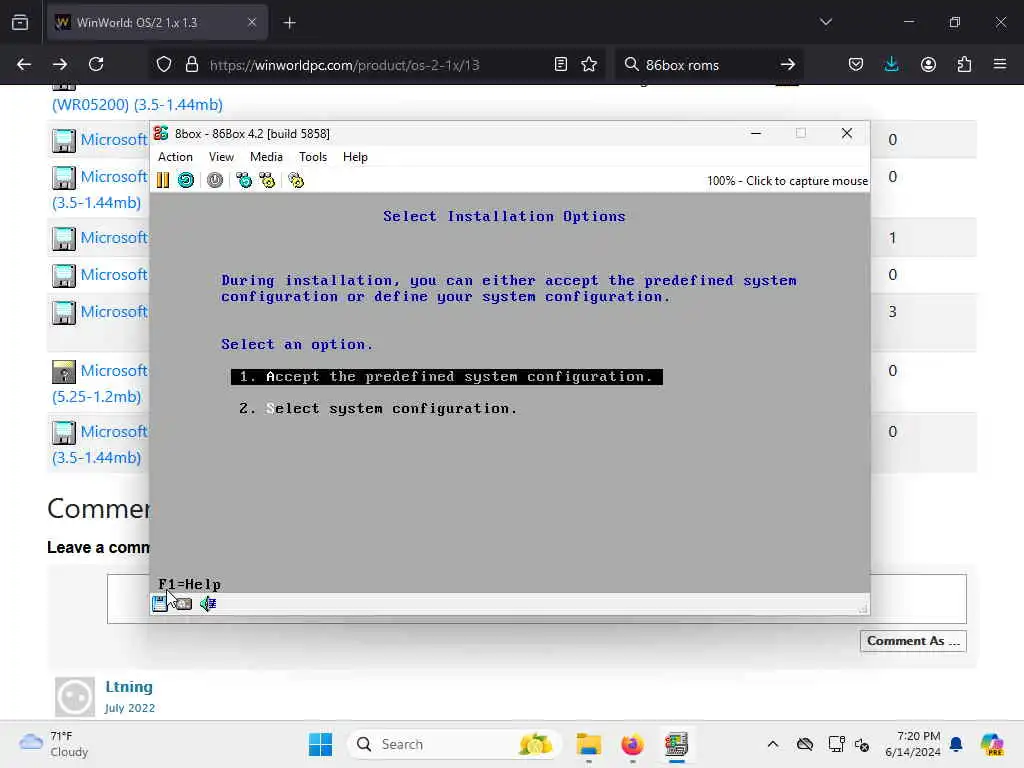Click the floppy drive status bar icon
Screen dimensions: 1024x768
click(159, 603)
